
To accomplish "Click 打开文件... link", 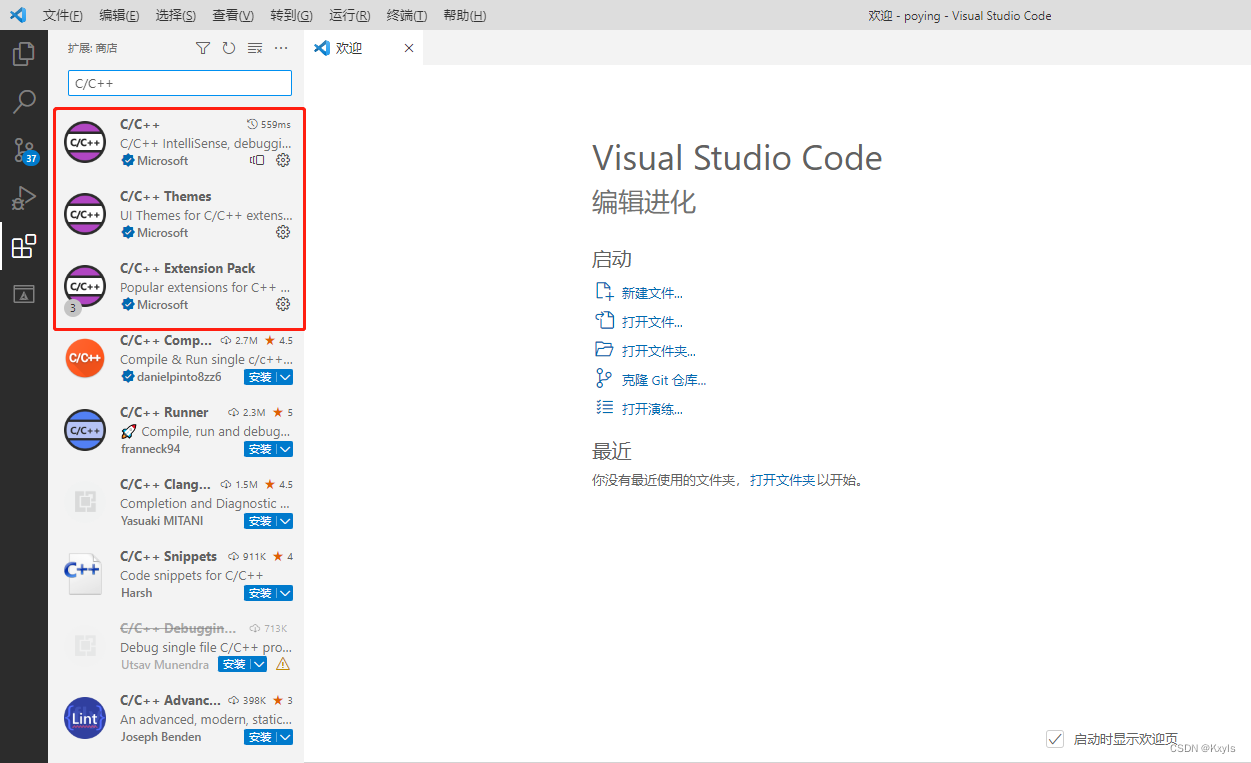I will tap(652, 322).
